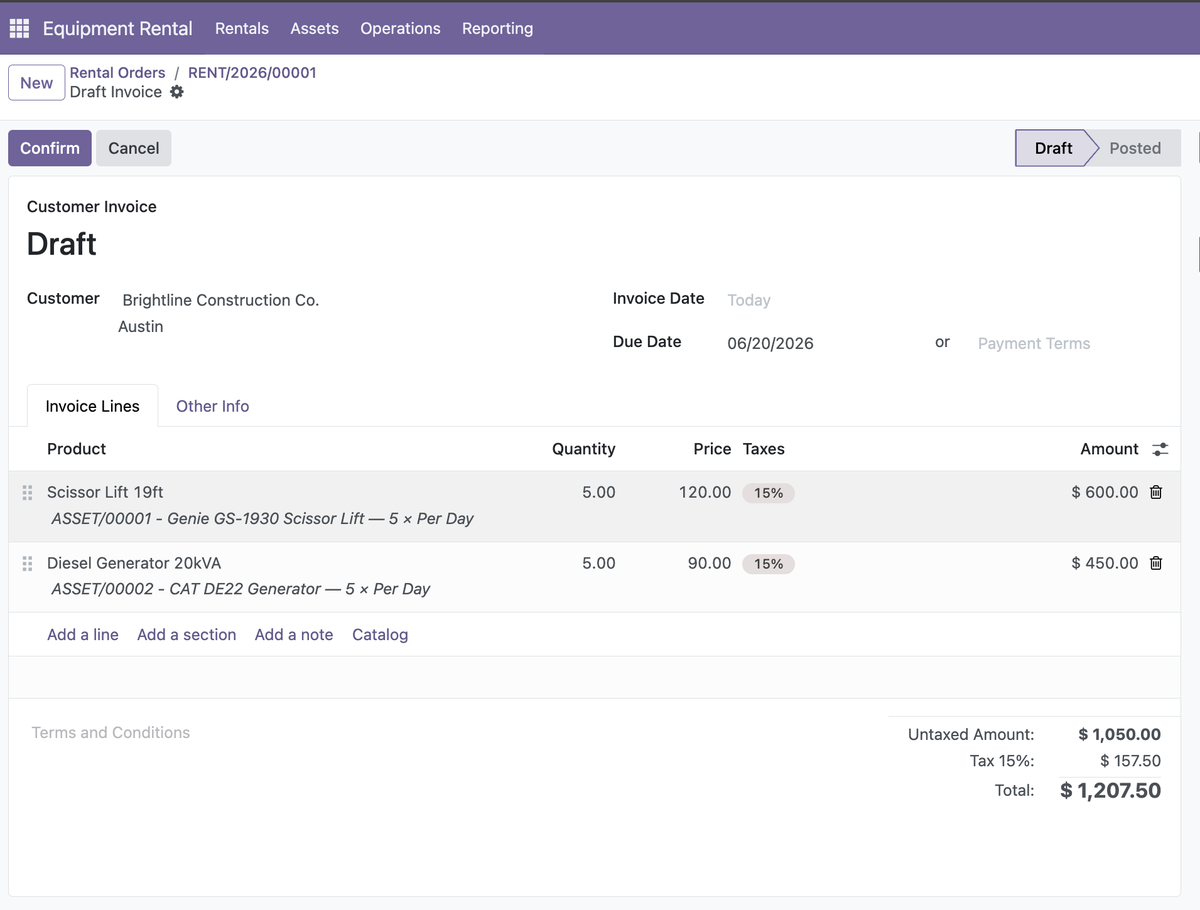Grab the drag handle on Scissor Lift row

[27, 493]
